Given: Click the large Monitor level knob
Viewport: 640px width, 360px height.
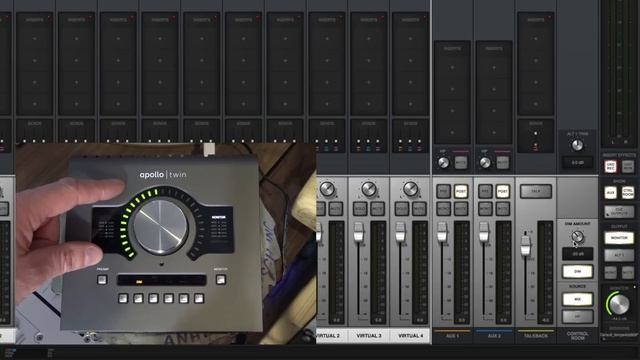Looking at the screenshot, I should pos(619,304).
